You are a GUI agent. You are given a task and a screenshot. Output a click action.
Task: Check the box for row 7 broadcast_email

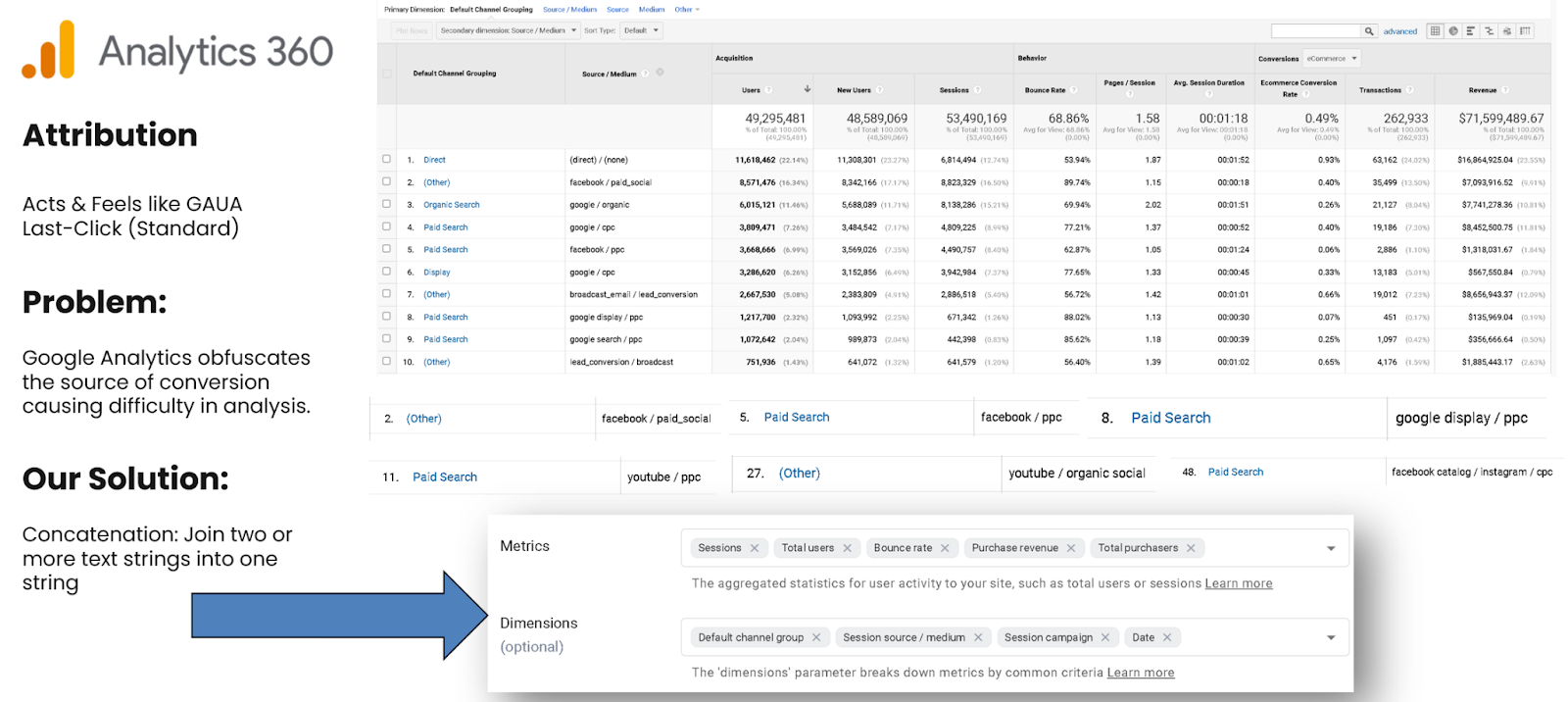tap(386, 293)
